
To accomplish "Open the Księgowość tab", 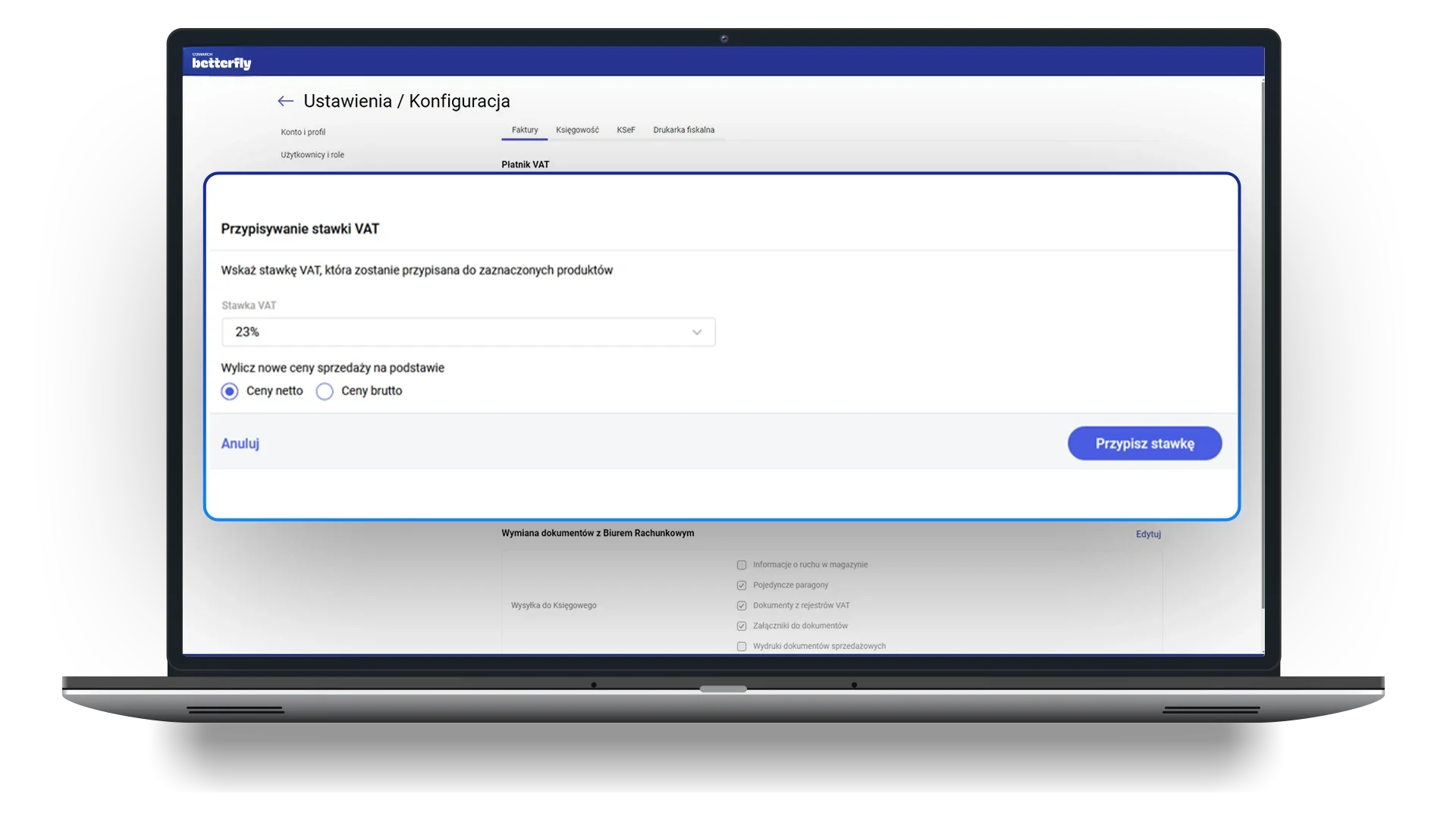I will tap(577, 130).
